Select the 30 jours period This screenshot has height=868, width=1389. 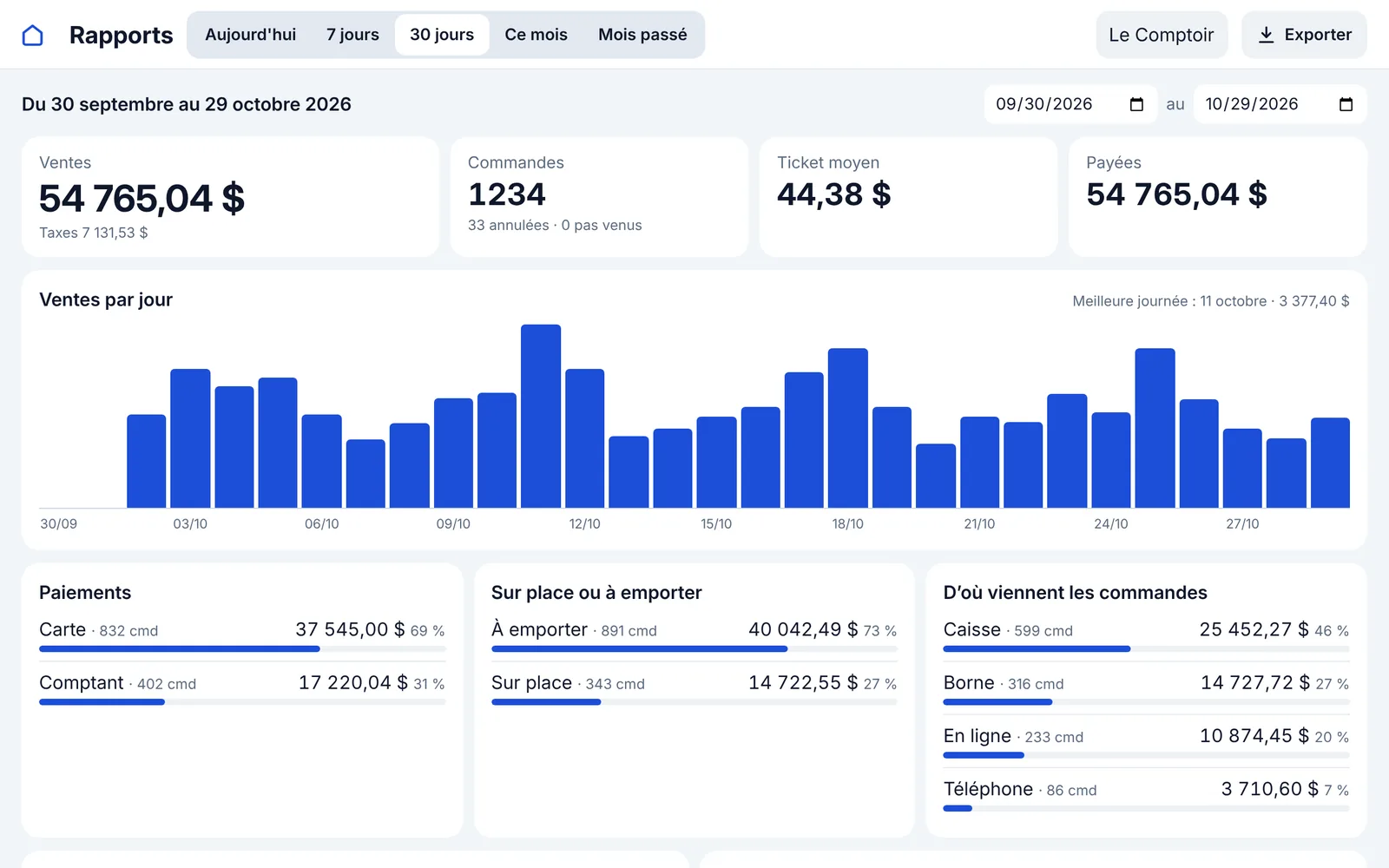point(442,35)
